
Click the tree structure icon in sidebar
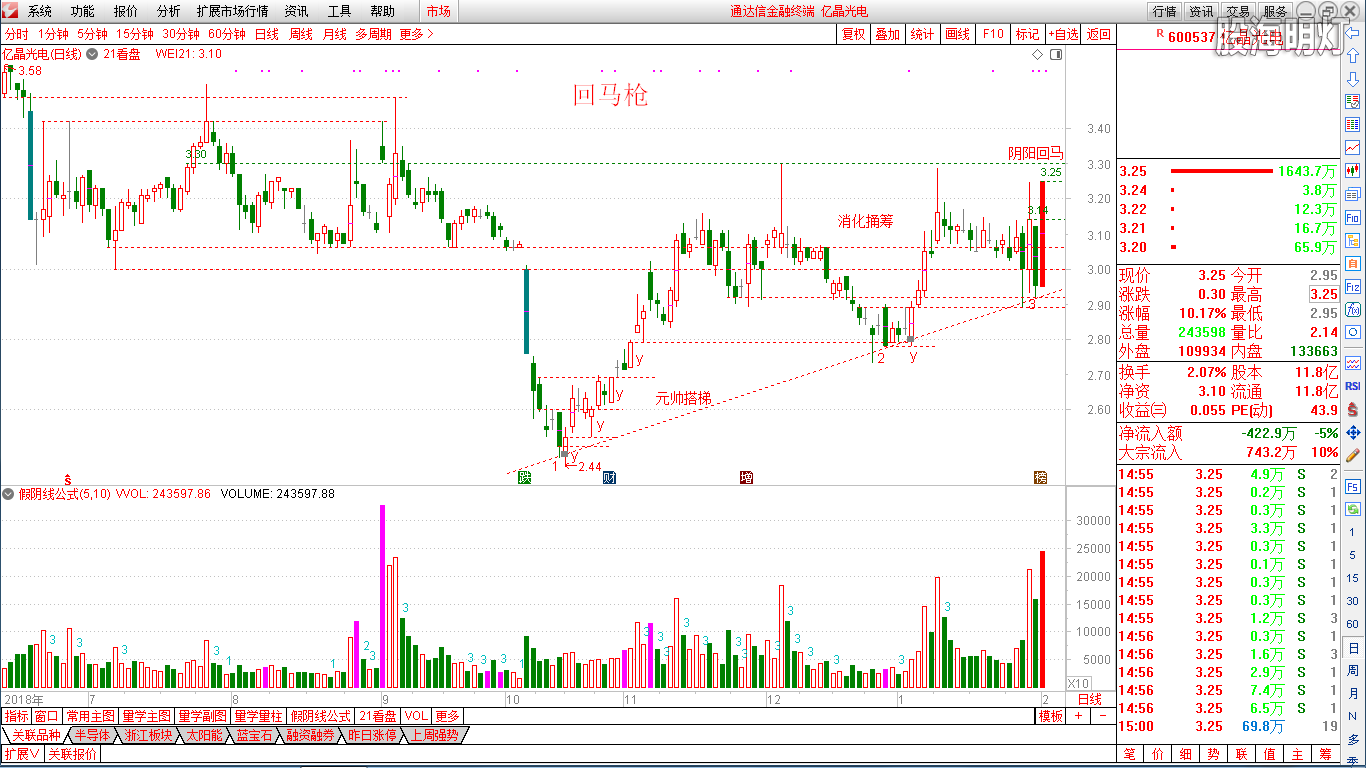(x=1353, y=240)
